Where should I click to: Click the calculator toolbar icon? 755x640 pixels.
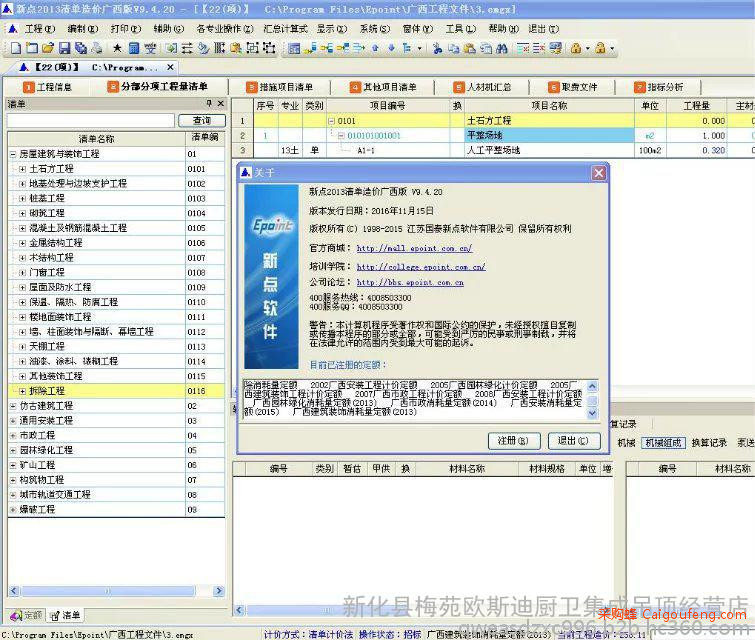[x=134, y=48]
